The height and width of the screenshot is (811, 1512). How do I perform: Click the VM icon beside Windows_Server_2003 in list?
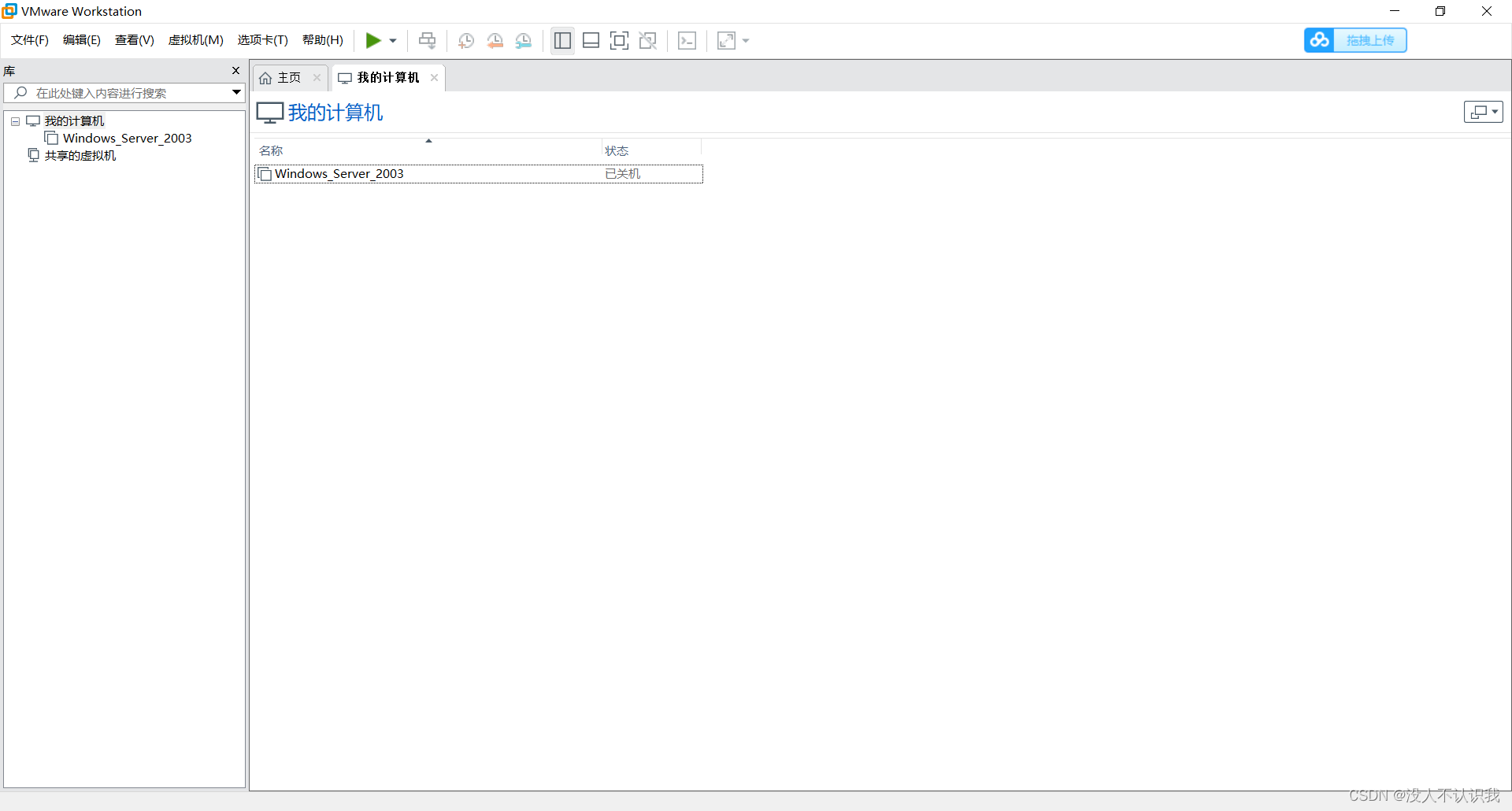pyautogui.click(x=265, y=174)
